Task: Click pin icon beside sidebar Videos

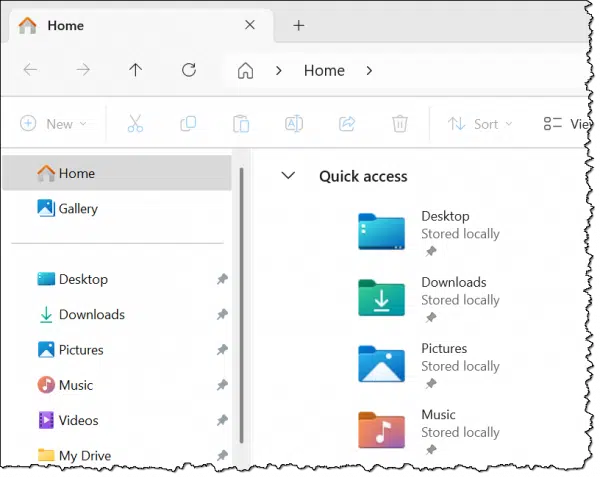Action: [222, 420]
